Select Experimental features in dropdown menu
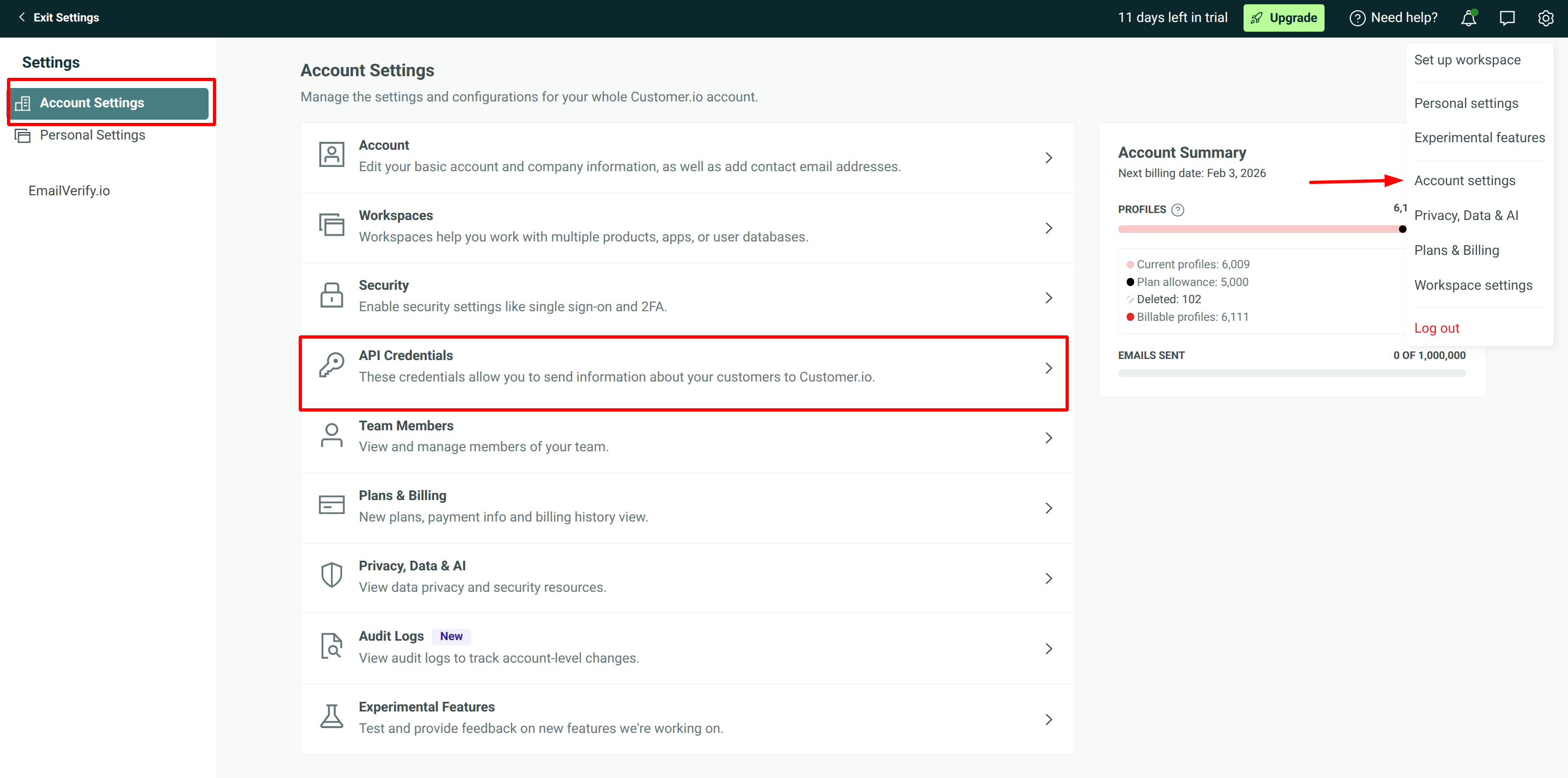 (1479, 138)
